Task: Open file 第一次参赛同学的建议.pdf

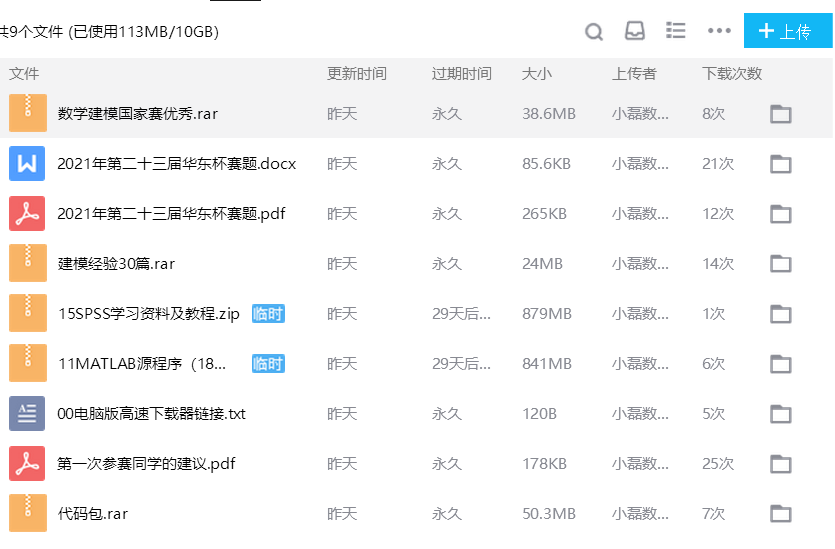Action: point(146,464)
